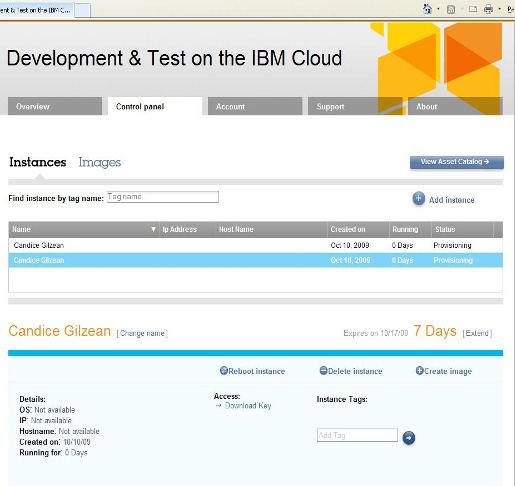The width and height of the screenshot is (515, 486).
Task: Click the Print icon in toolbar
Action: [488, 9]
